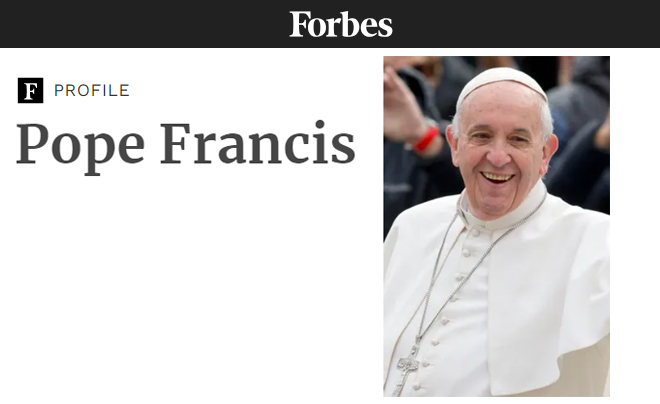Click dark header bar left of Forbes logo
The image size is (660, 404).
click(x=145, y=24)
